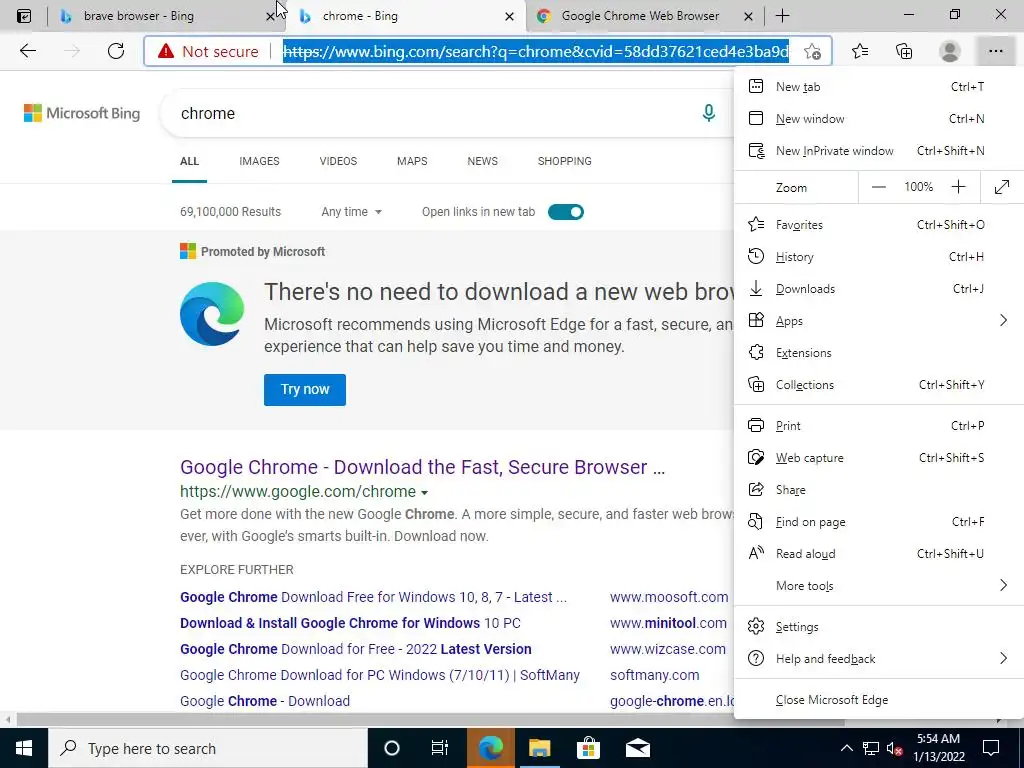Expand the More tools submenu
Viewport: 1024px width, 768px height.
[1003, 586]
